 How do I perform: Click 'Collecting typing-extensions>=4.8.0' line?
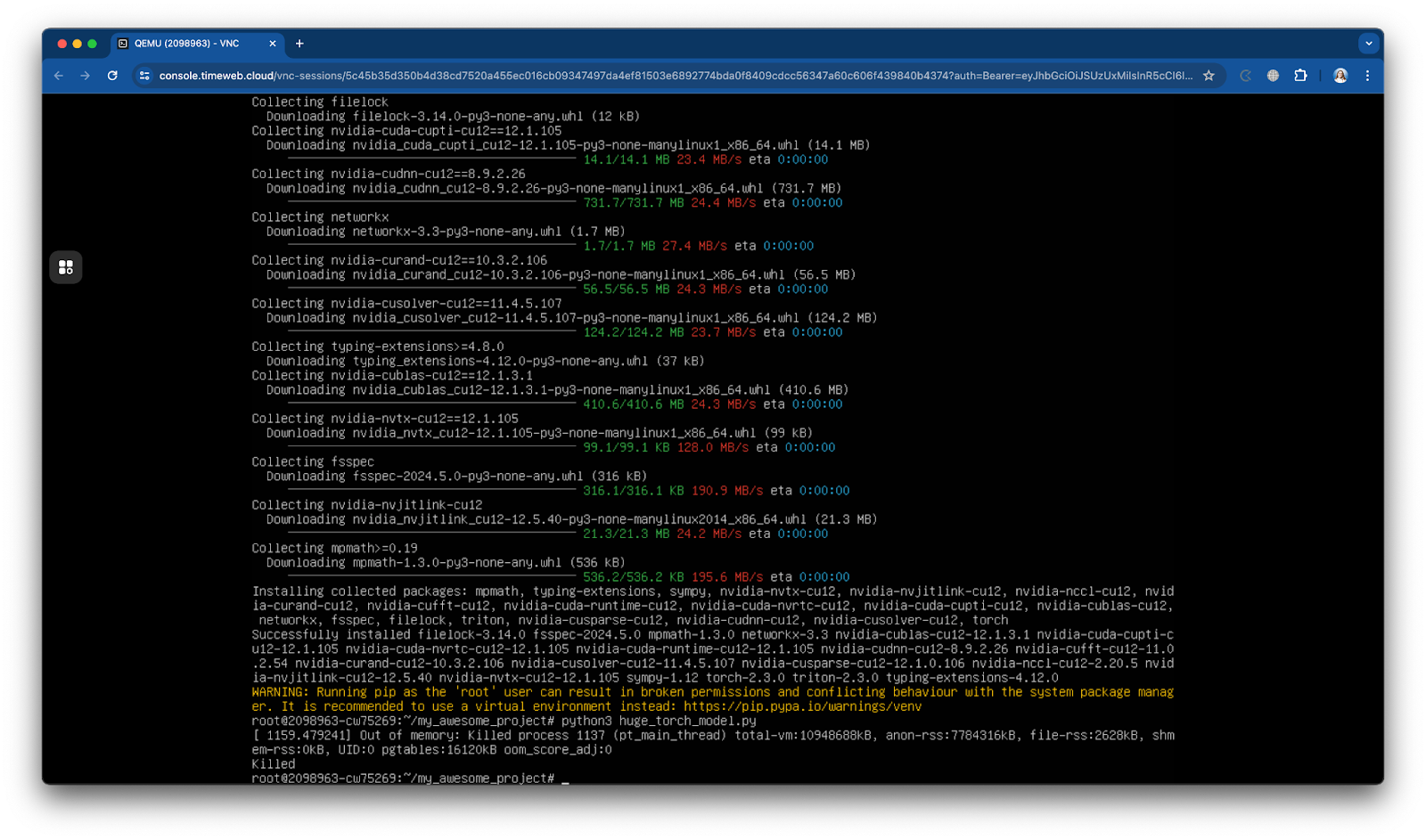(377, 347)
